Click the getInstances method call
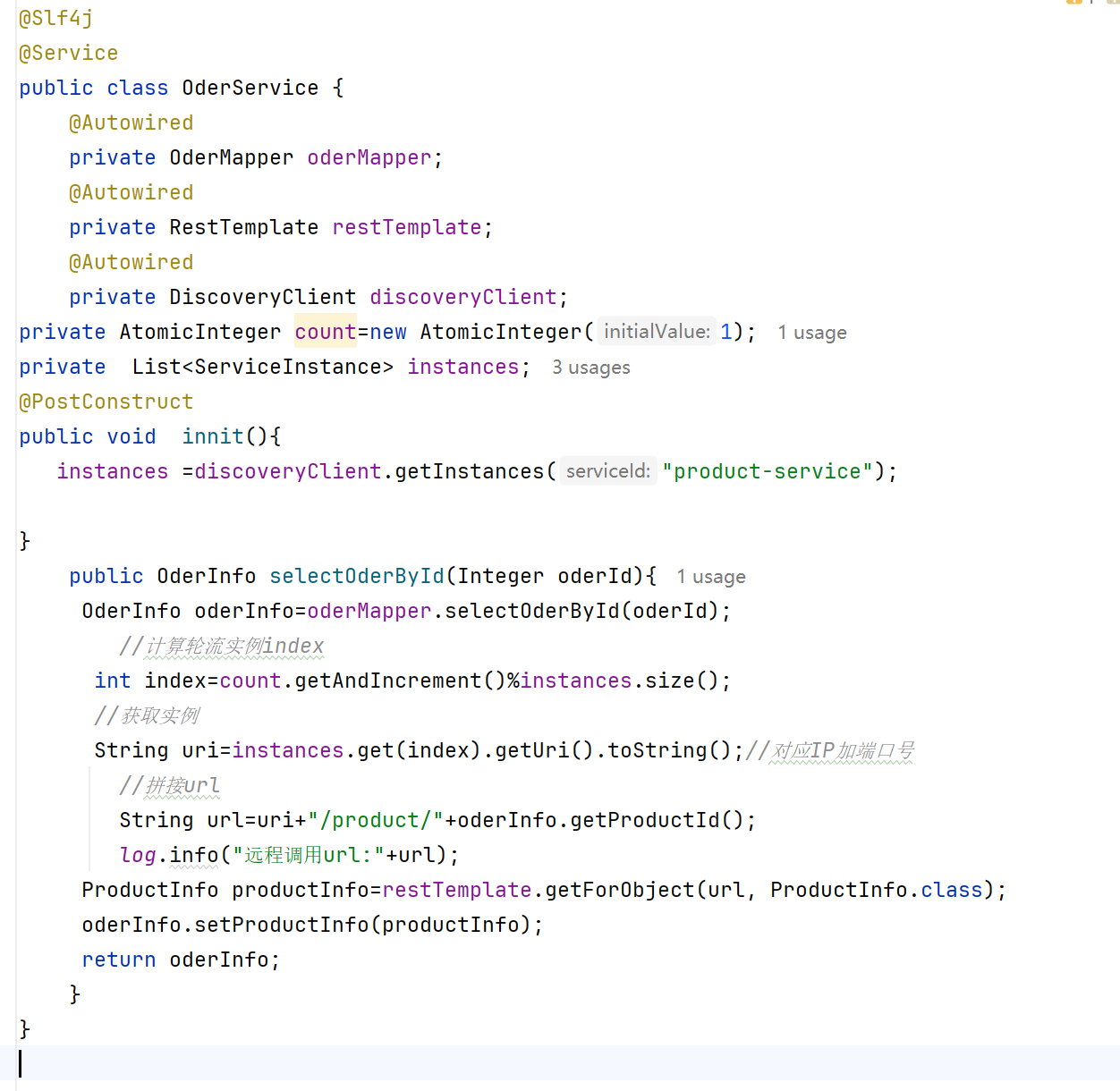The width and height of the screenshot is (1120, 1091). click(470, 471)
